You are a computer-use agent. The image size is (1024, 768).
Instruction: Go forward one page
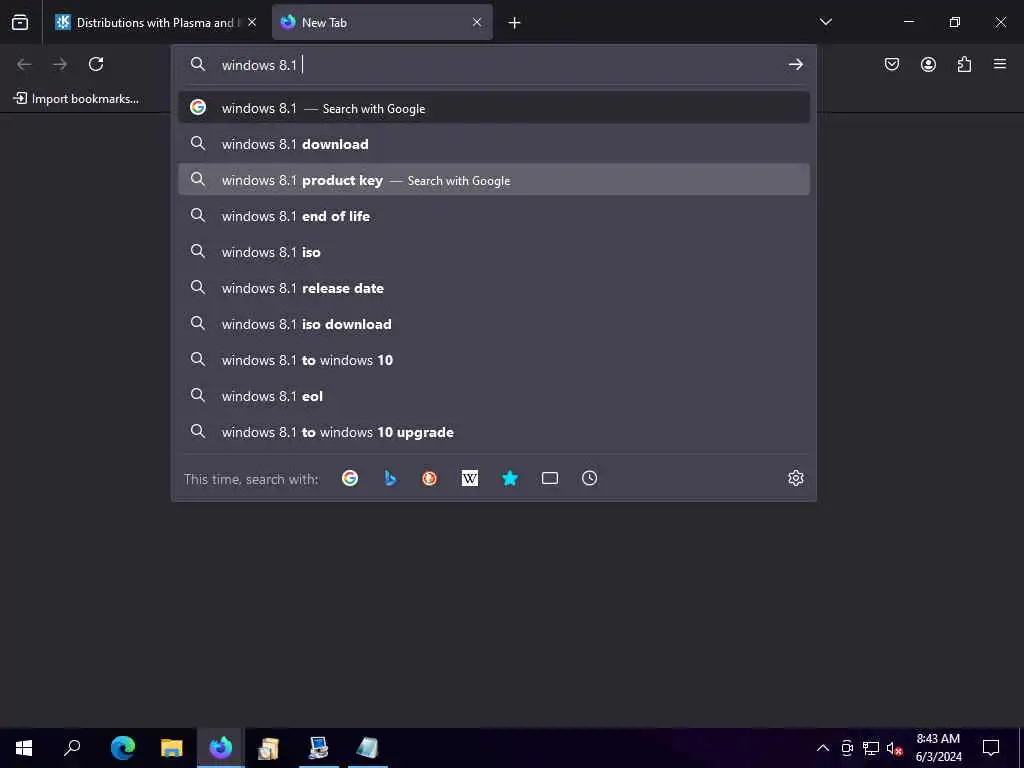point(60,64)
